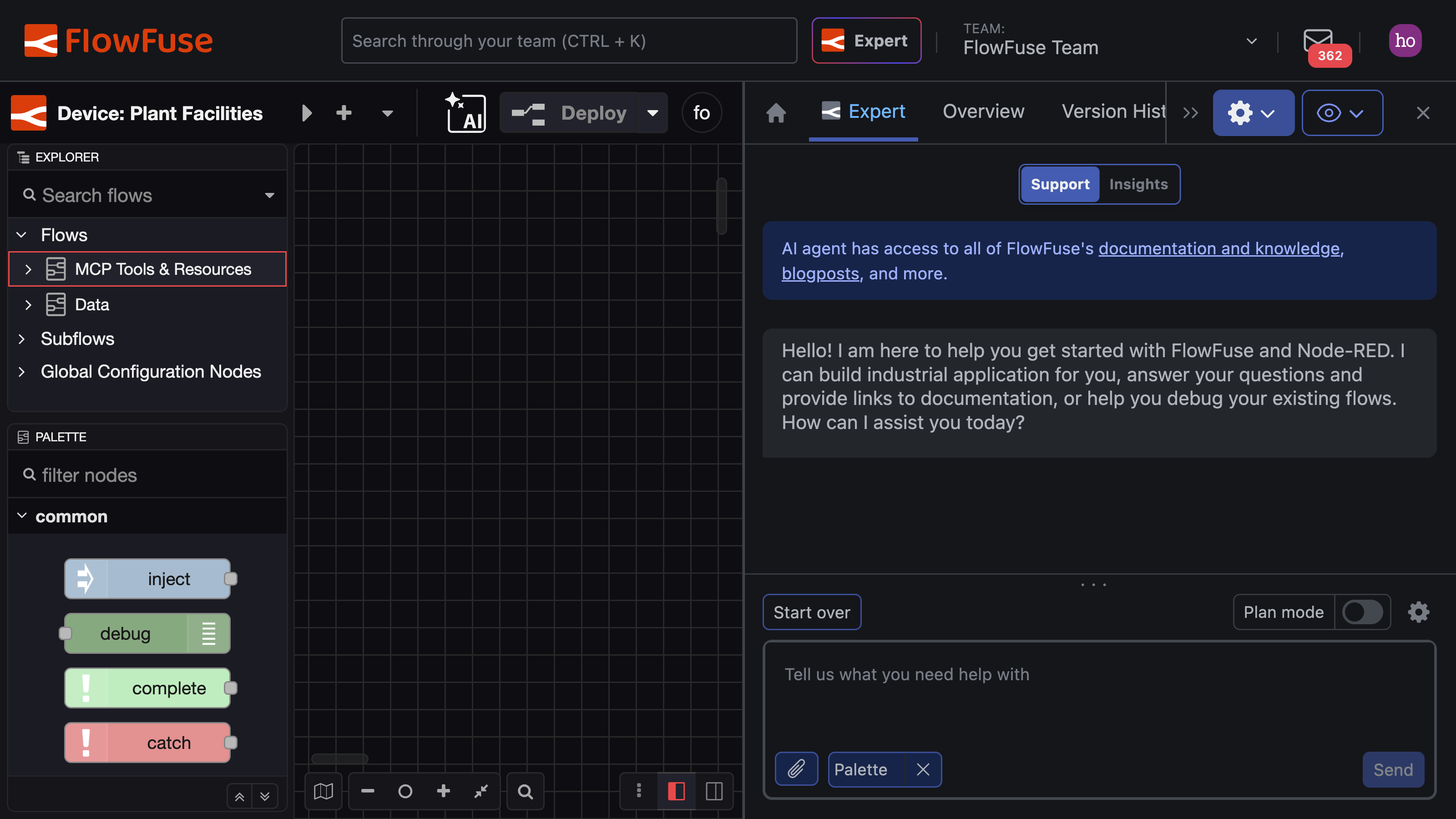Click the AI assistant sparkle icon
1456x819 pixels.
pyautogui.click(x=466, y=113)
